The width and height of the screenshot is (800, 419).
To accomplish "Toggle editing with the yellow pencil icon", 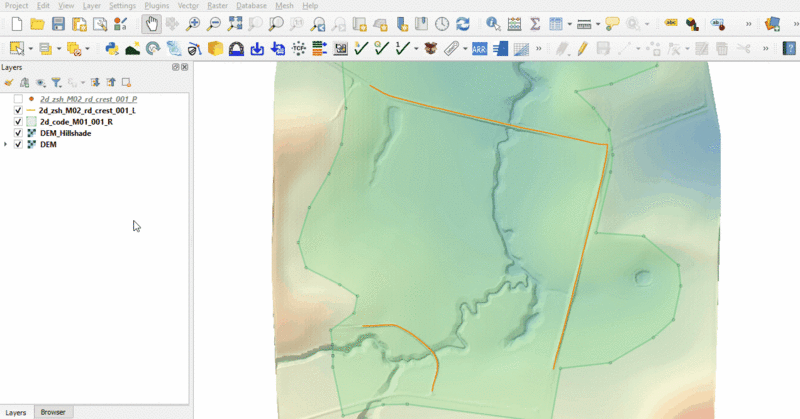I will pos(581,47).
